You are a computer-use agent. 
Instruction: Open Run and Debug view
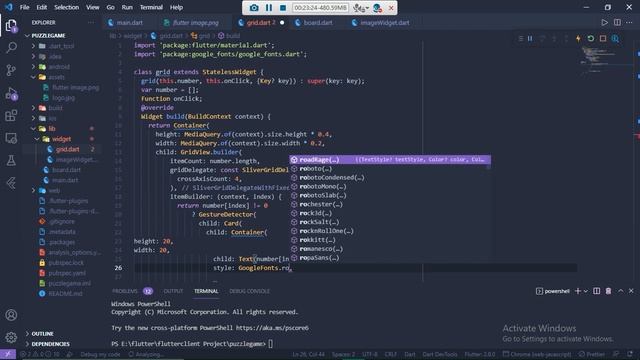[x=11, y=93]
